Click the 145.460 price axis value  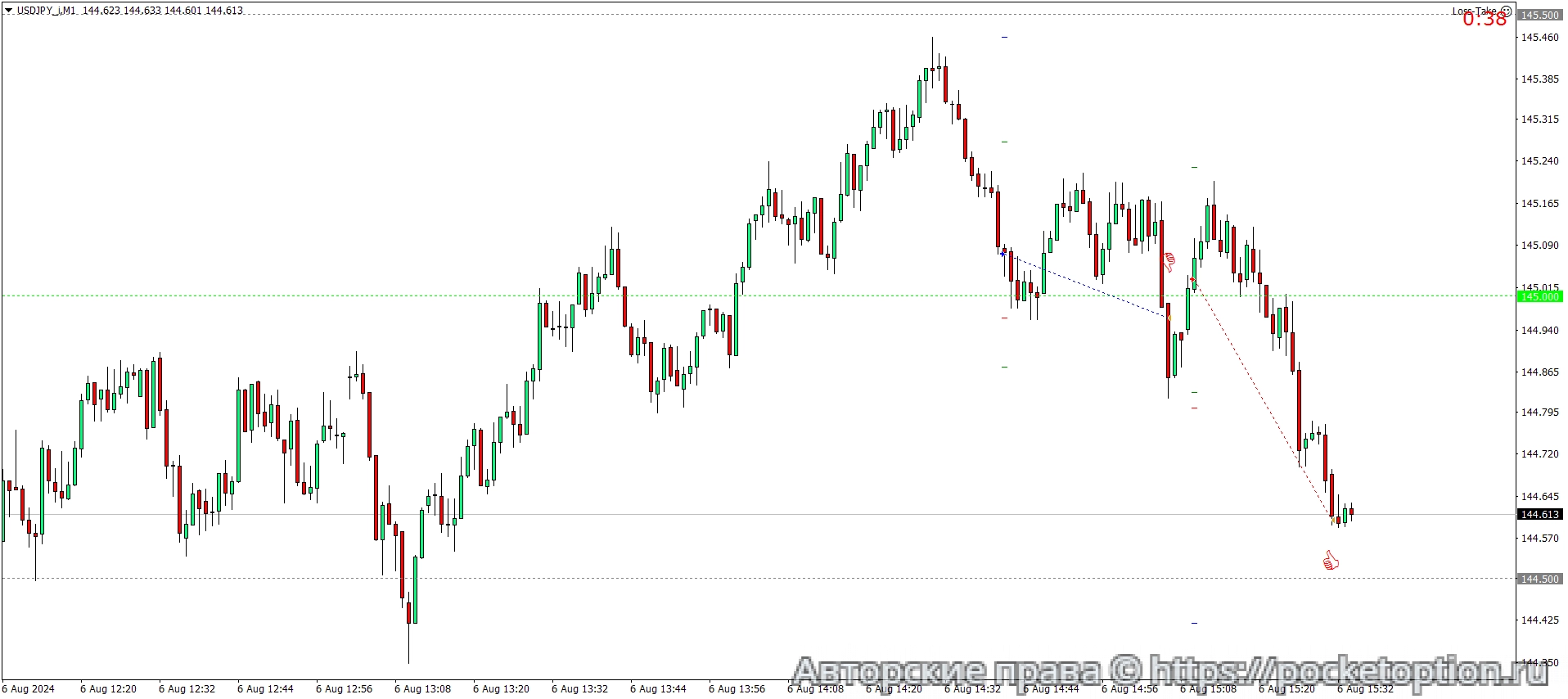(1539, 37)
